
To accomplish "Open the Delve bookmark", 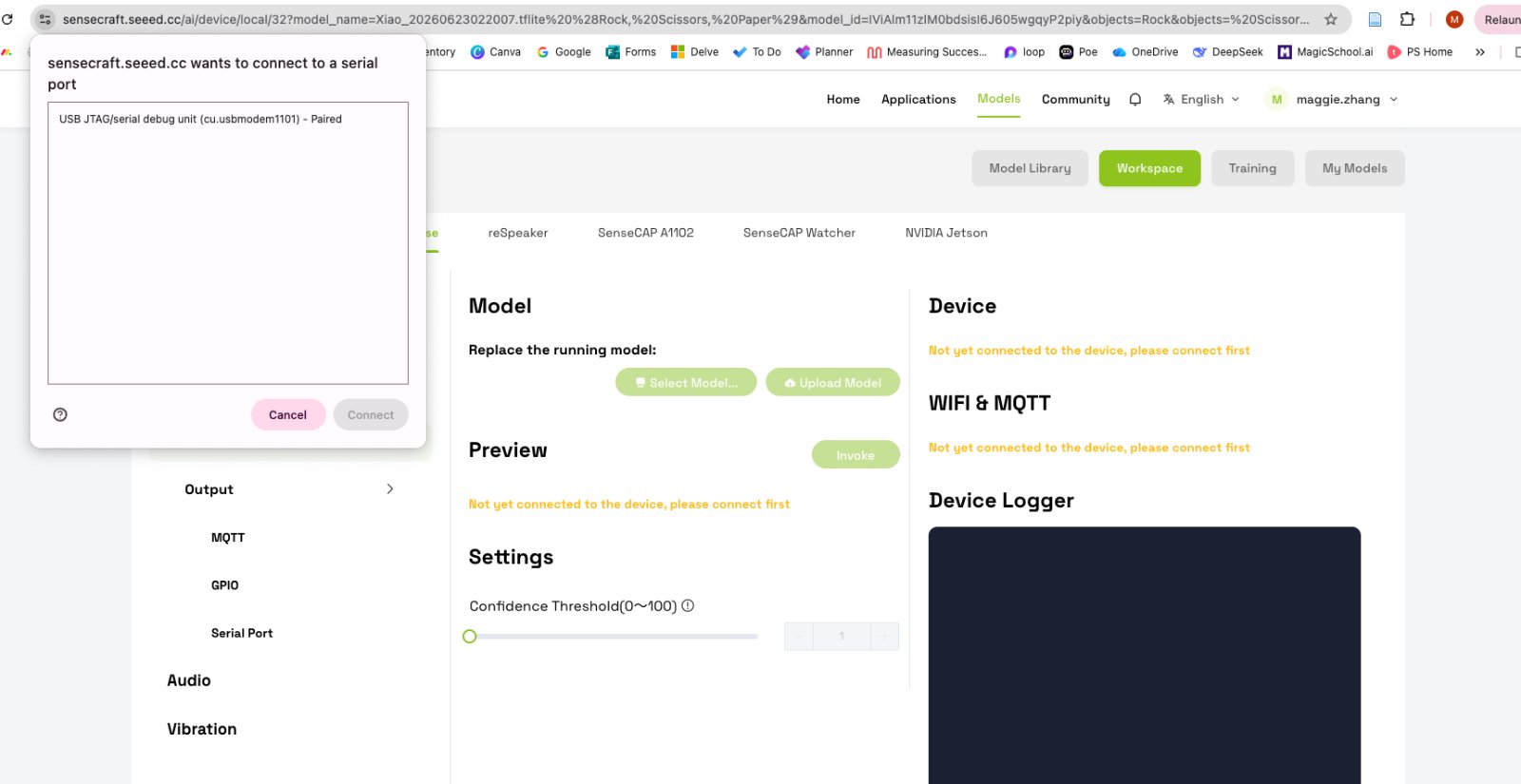I will (x=695, y=52).
